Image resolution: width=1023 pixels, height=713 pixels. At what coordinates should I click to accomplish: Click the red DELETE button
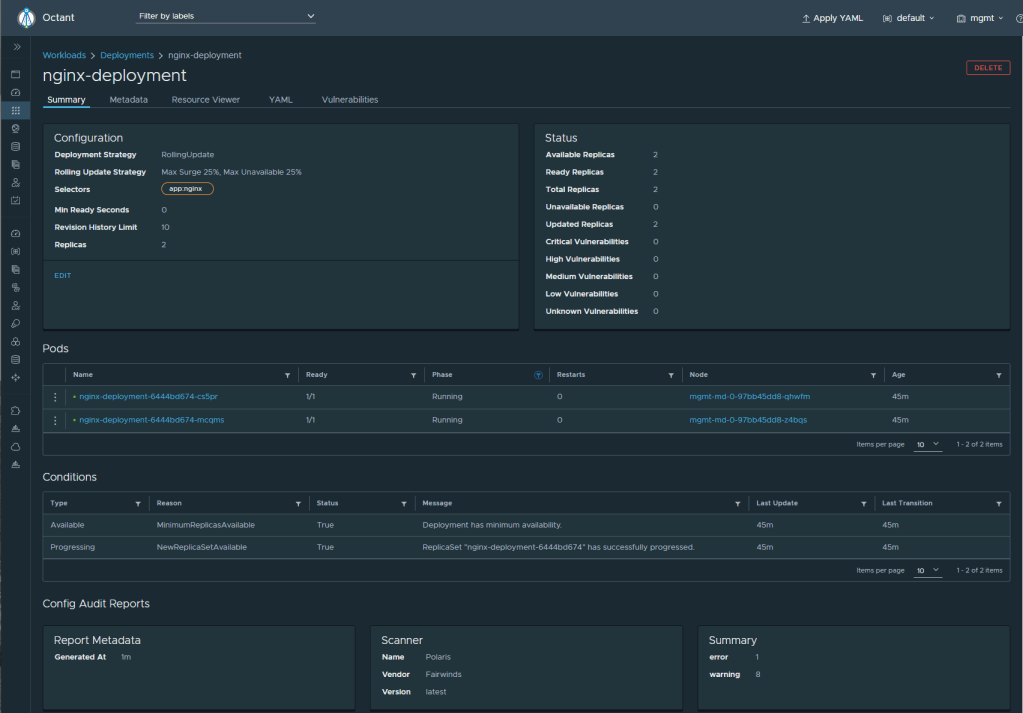(x=987, y=68)
